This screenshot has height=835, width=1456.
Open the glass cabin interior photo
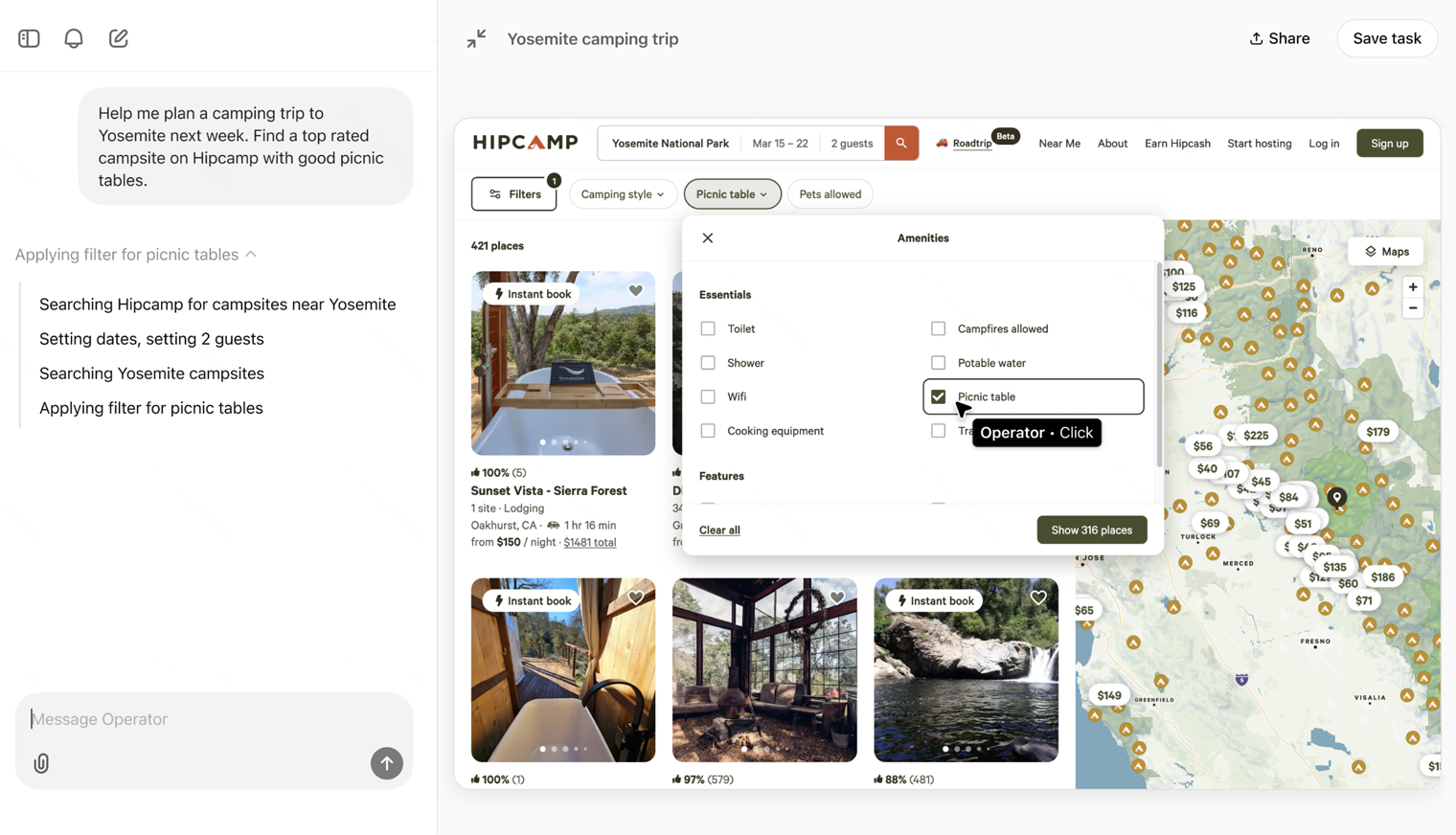[764, 670]
